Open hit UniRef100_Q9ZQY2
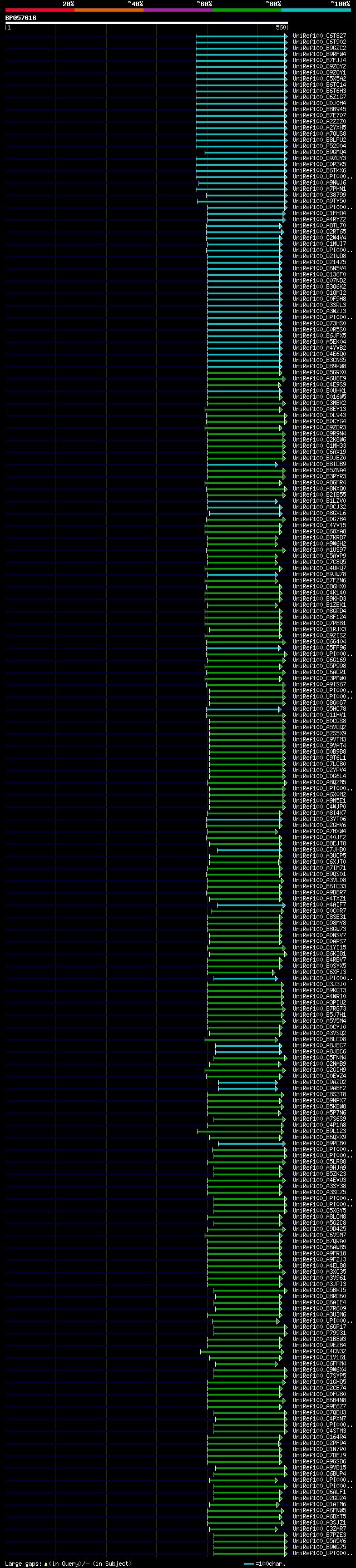356x1568 pixels. 319,66
